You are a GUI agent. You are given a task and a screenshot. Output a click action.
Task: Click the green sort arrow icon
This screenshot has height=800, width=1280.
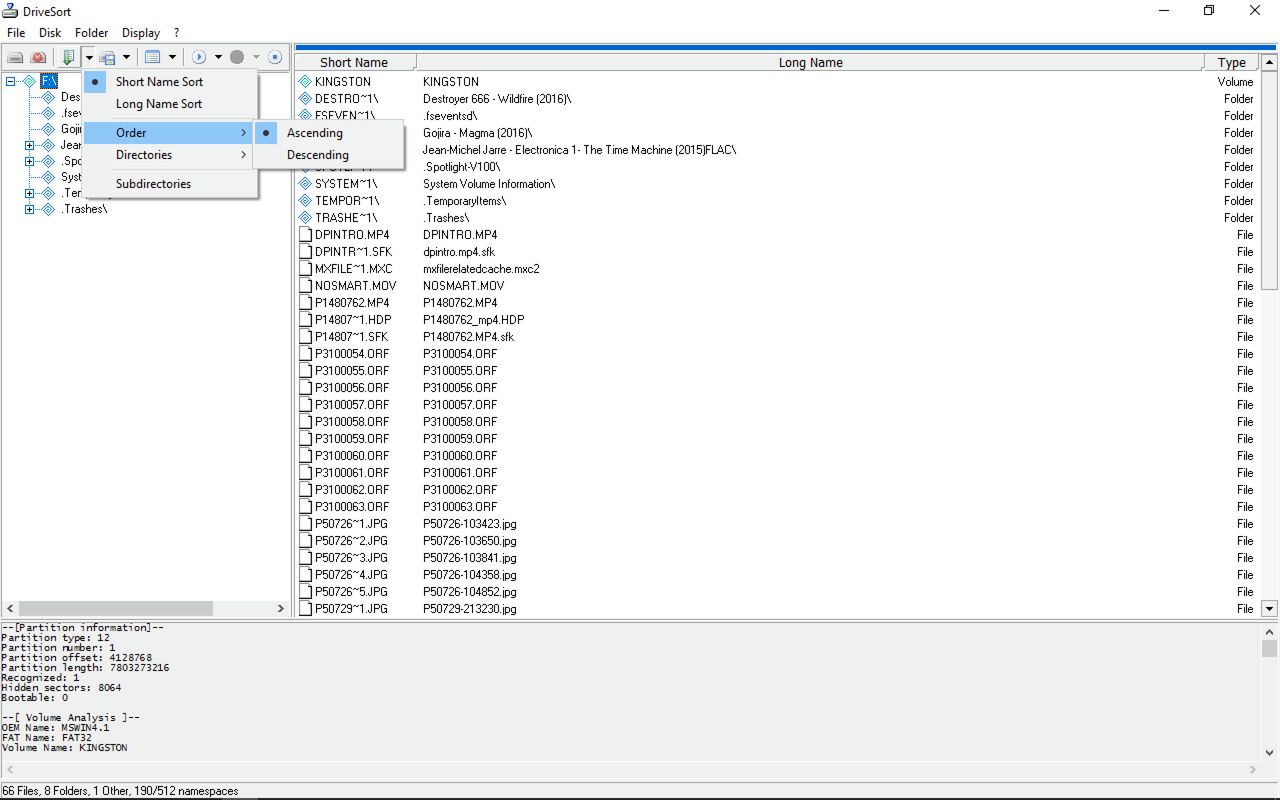pos(68,57)
